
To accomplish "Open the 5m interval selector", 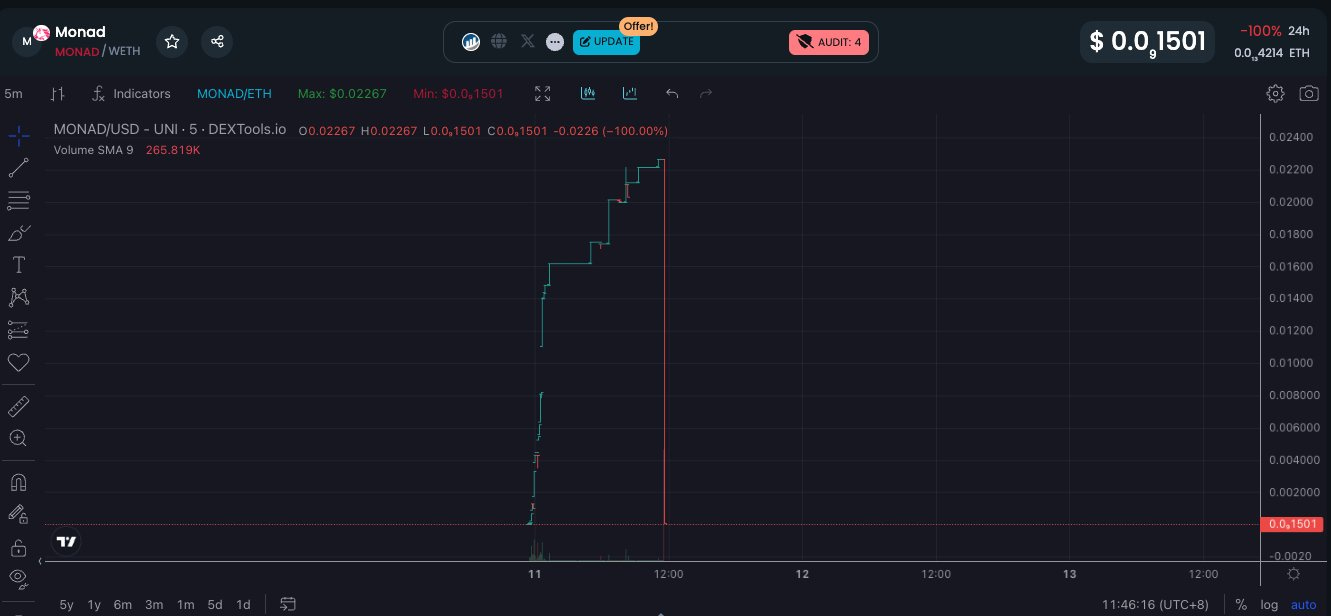I will pos(14,93).
